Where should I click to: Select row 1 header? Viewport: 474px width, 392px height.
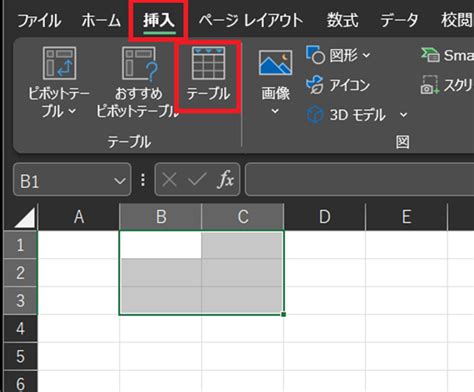(20, 245)
